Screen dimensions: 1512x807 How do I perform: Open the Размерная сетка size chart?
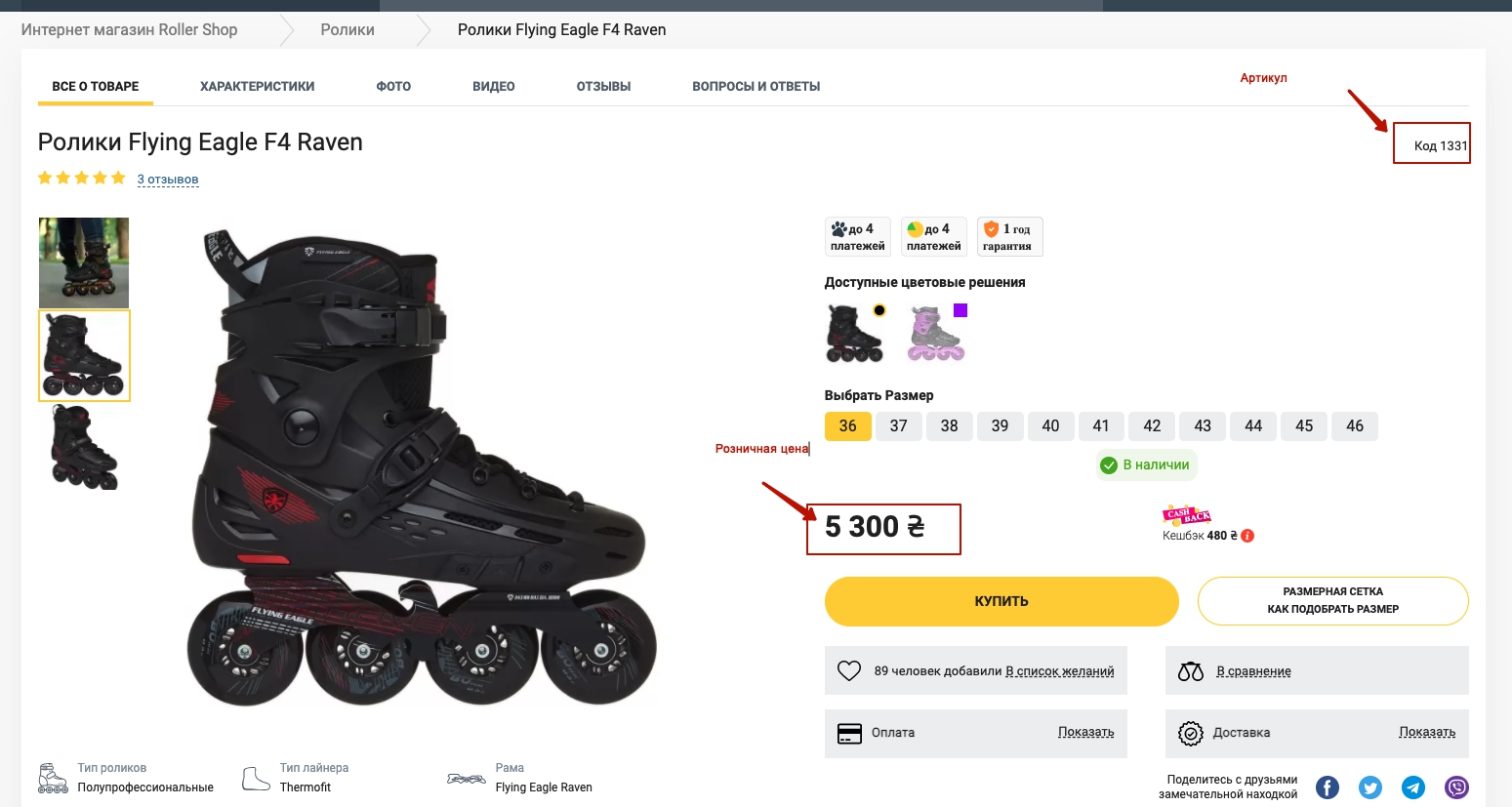[x=1332, y=600]
